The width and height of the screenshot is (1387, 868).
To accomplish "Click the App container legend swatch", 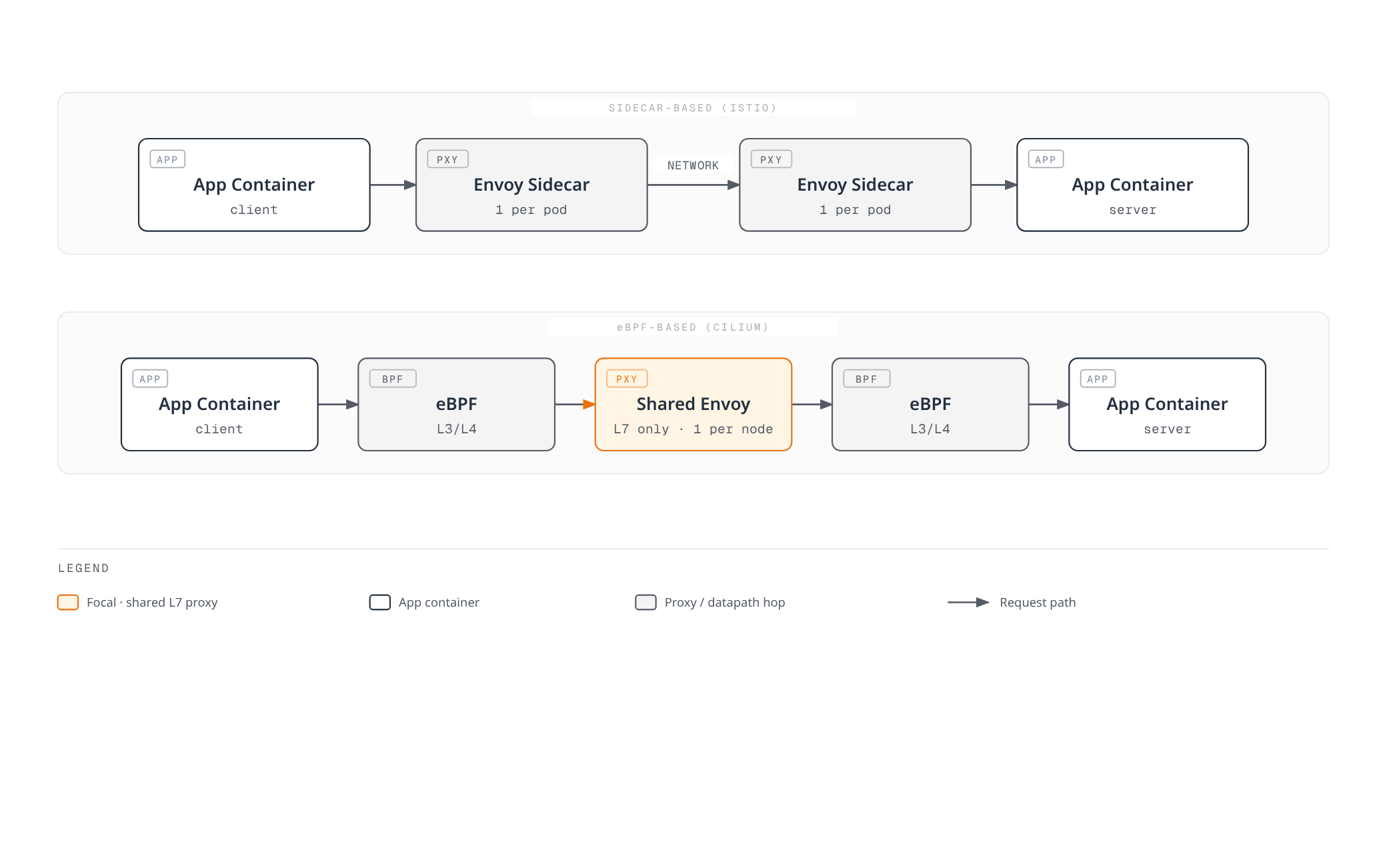I will (380, 602).
